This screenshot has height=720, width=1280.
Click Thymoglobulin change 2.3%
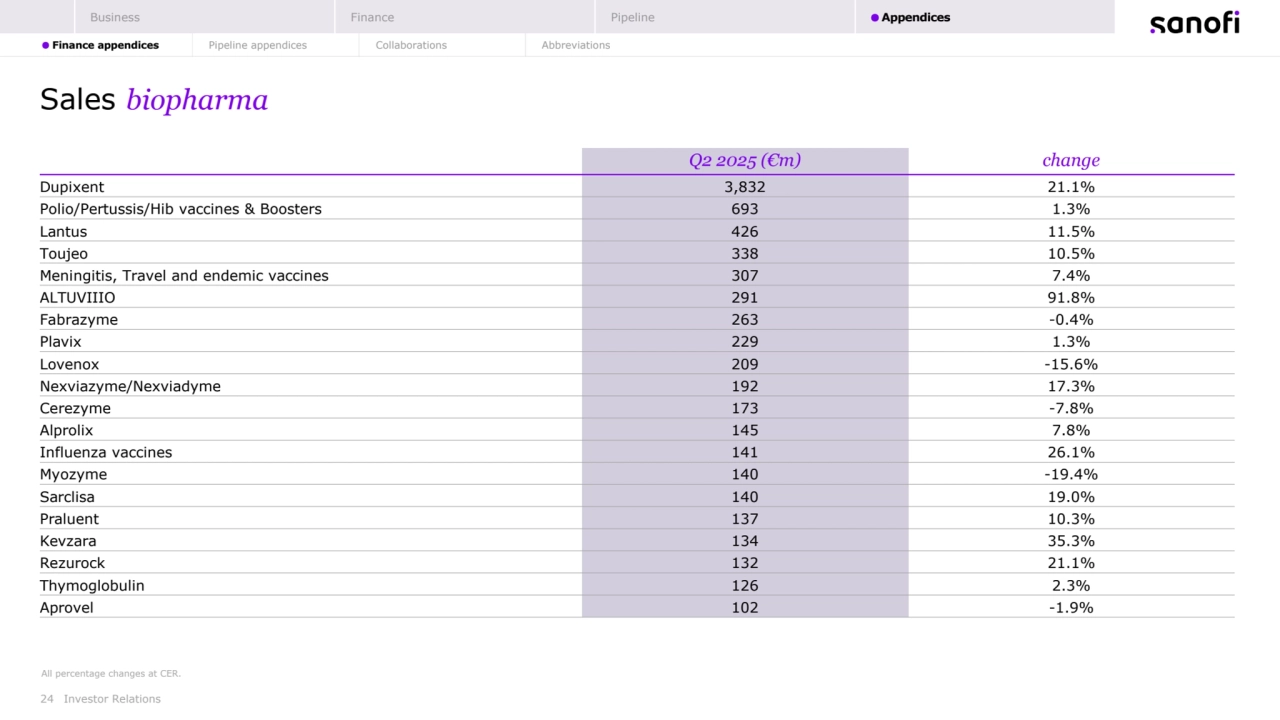(x=1070, y=585)
